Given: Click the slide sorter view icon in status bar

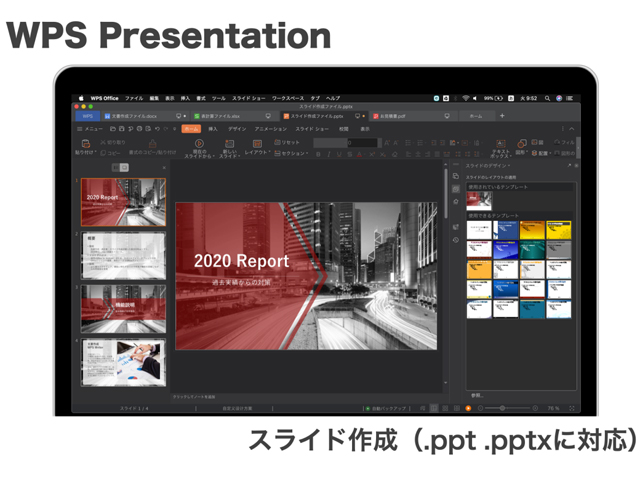Looking at the screenshot, I should point(445,408).
